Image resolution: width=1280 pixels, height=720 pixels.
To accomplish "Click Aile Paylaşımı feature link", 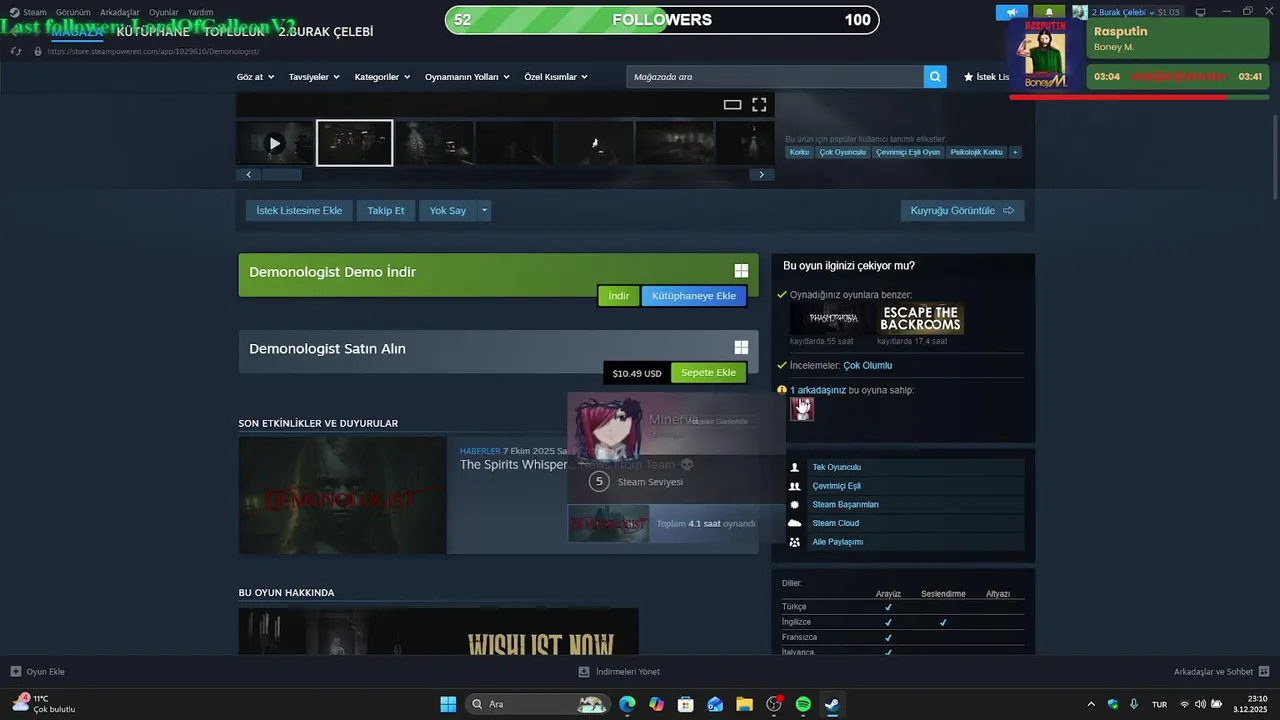I will 838,542.
